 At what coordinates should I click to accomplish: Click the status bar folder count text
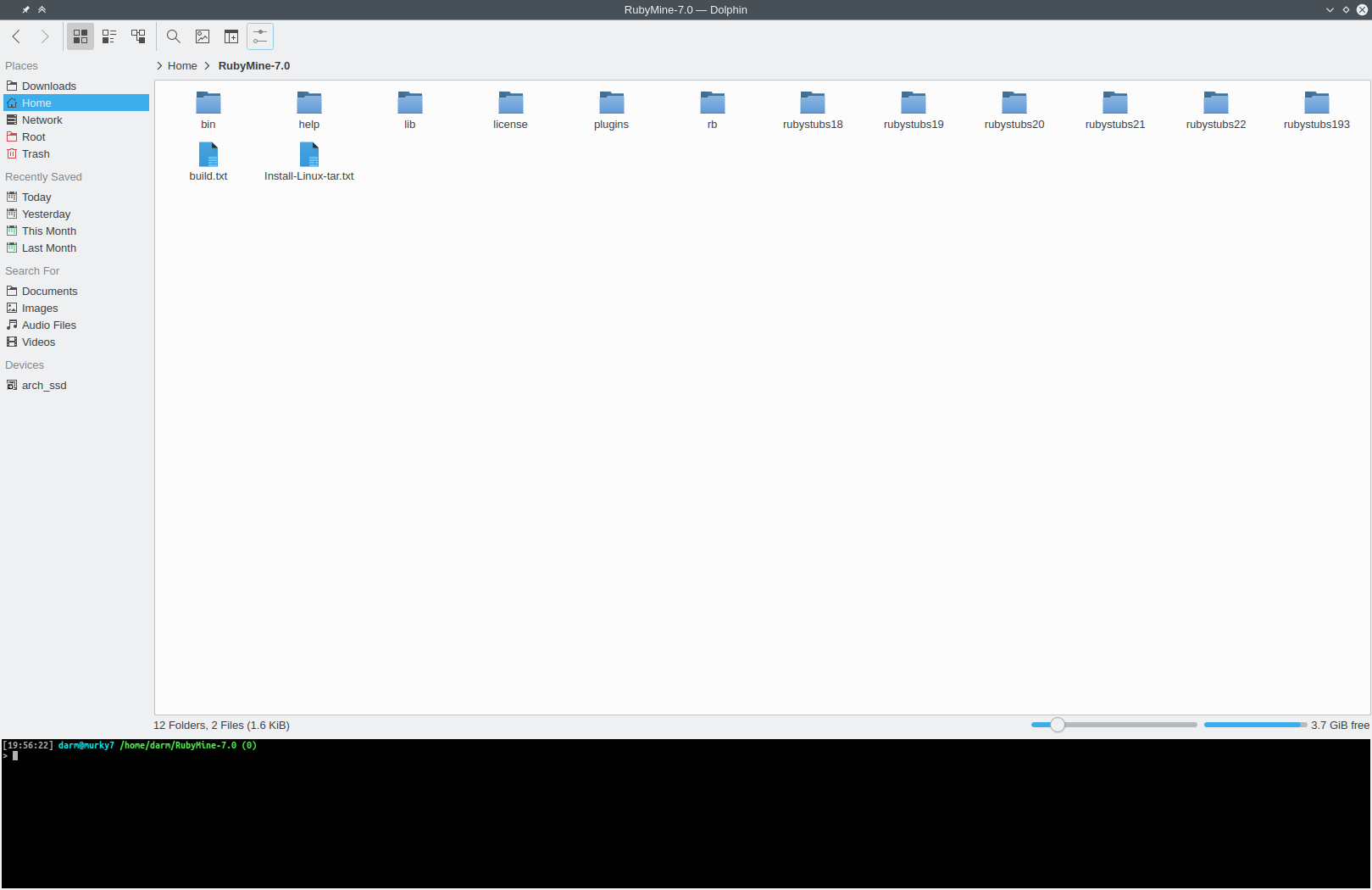pyautogui.click(x=221, y=725)
